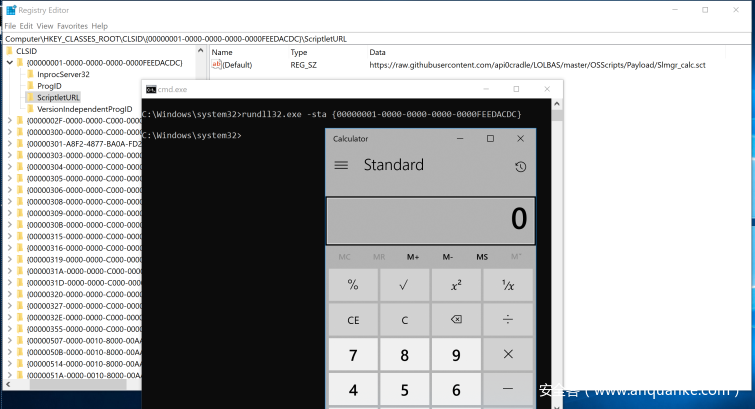Expand the {00000306-0000-0000-C000 key

pyautogui.click(x=10, y=190)
